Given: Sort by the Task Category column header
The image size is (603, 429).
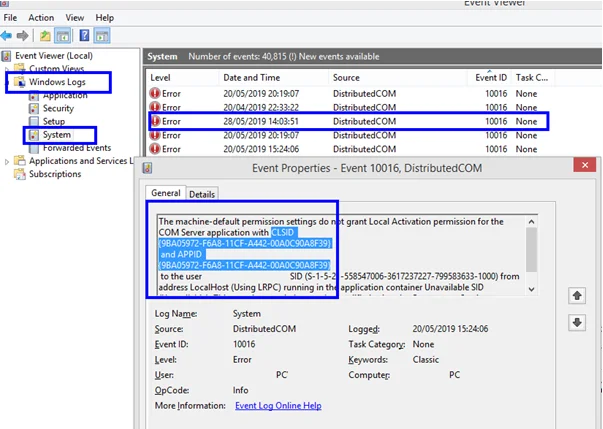Looking at the screenshot, I should [532, 78].
